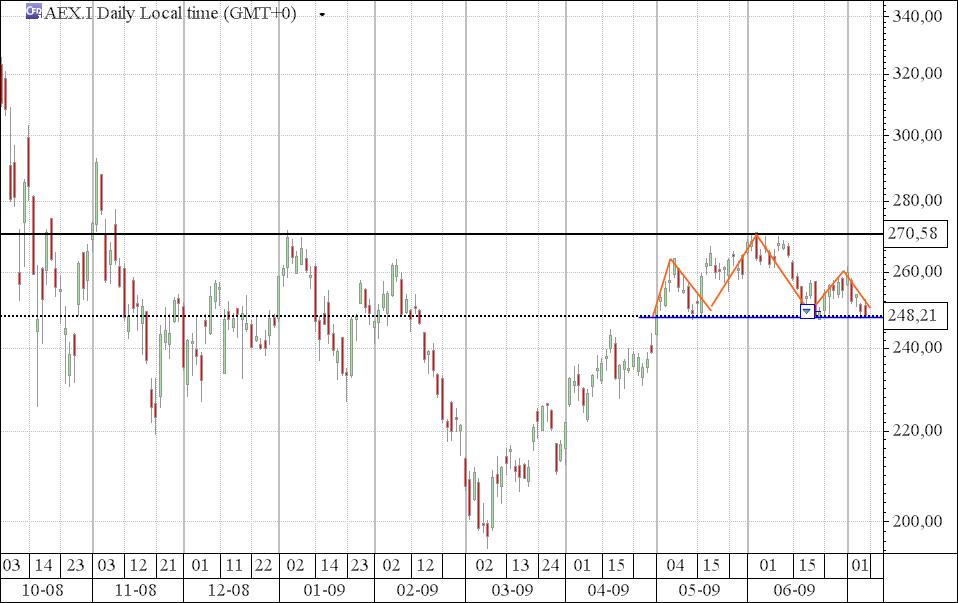
Task: Click the date label 13 on time axis
Action: point(521,565)
